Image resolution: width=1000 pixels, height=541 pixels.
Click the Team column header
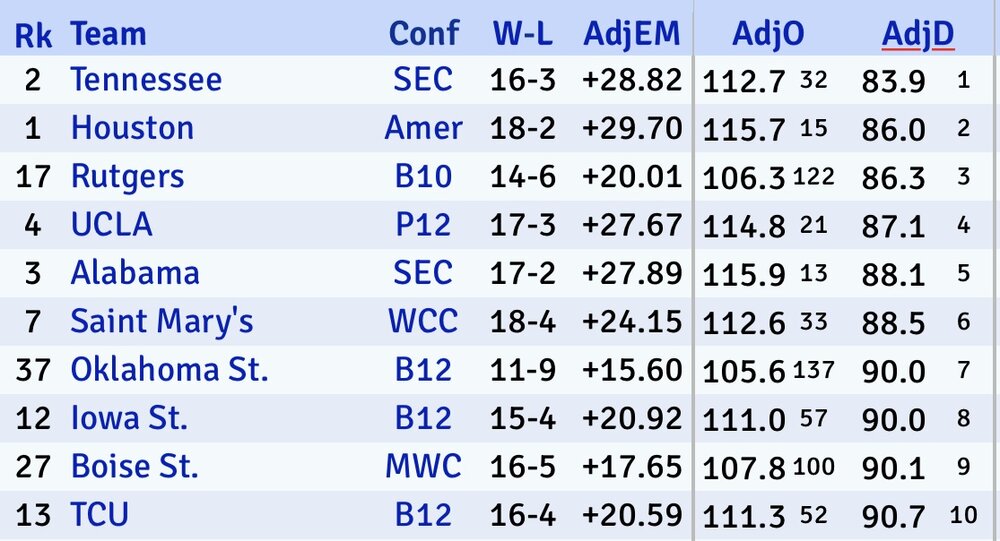pyautogui.click(x=108, y=36)
